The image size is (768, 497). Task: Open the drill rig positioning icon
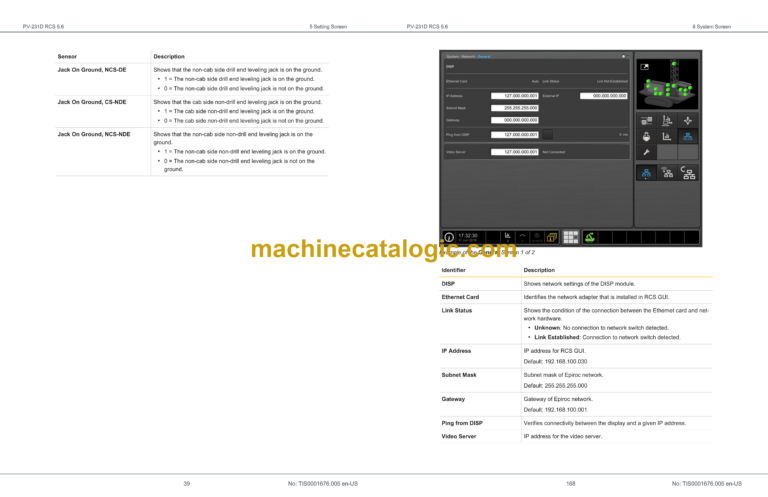(x=667, y=120)
